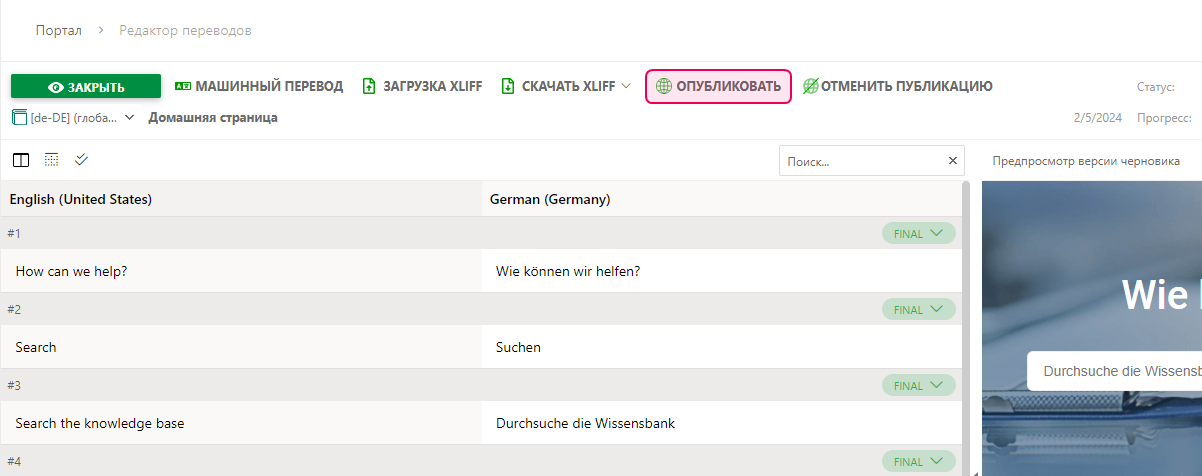Click the side-by-side columns view icon
1202x476 pixels.
(21, 160)
